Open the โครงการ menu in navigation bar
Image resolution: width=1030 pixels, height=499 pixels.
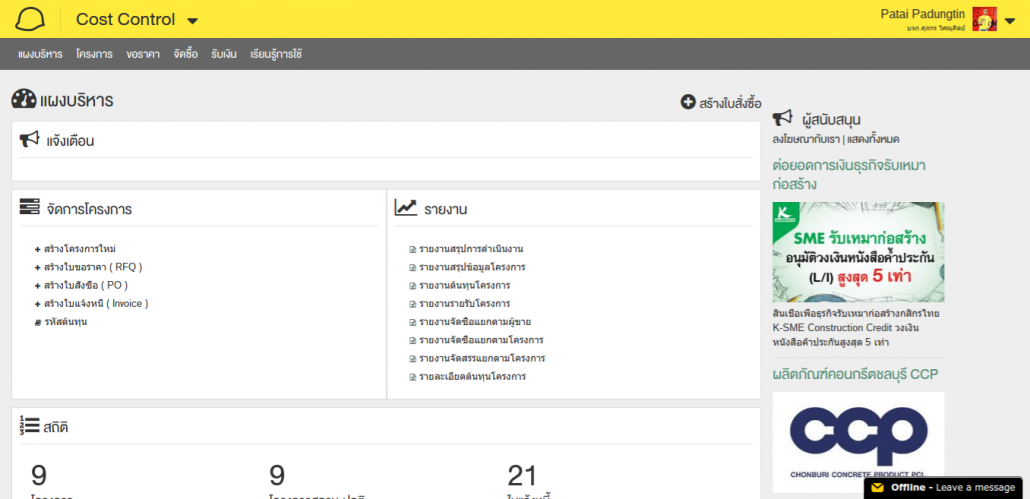pyautogui.click(x=94, y=54)
